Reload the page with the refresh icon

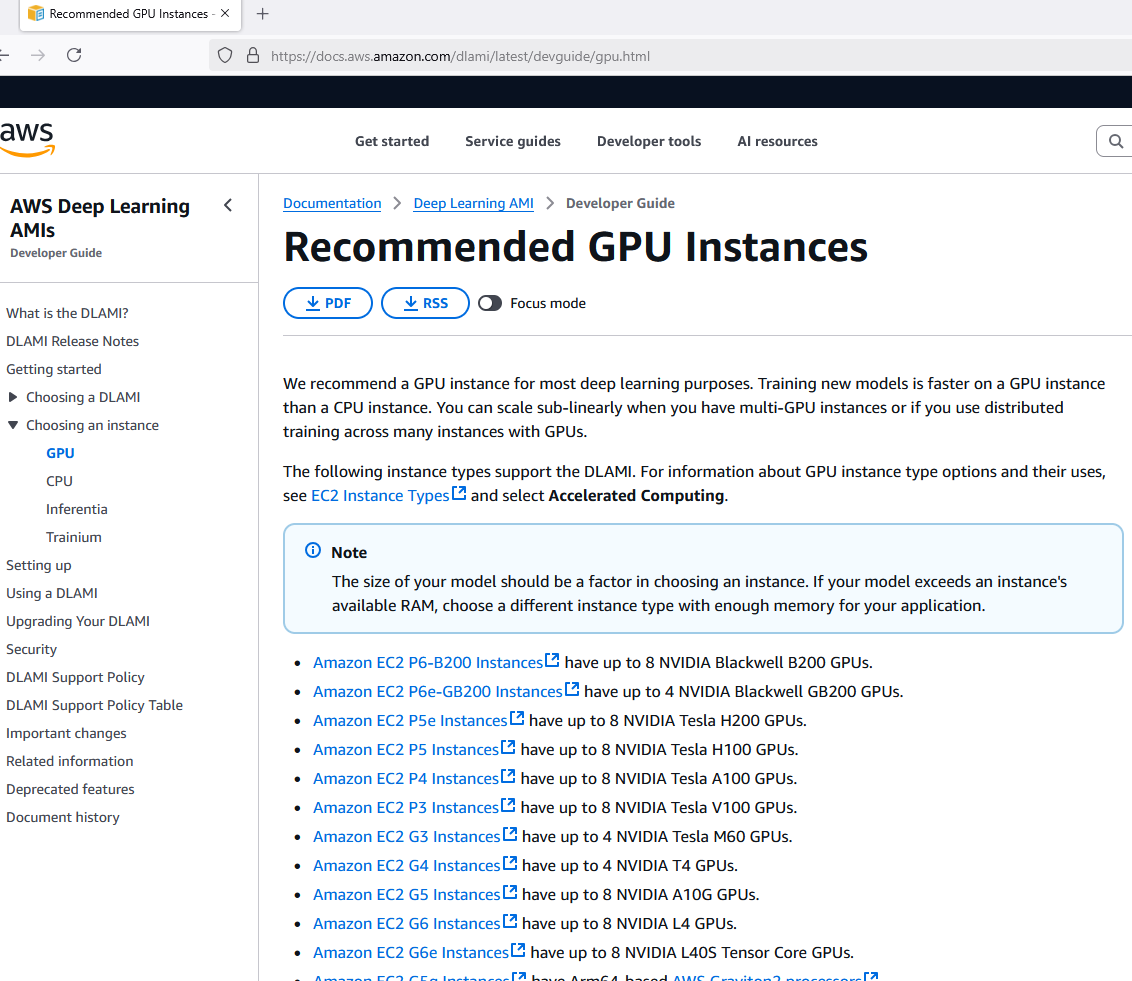(x=74, y=55)
